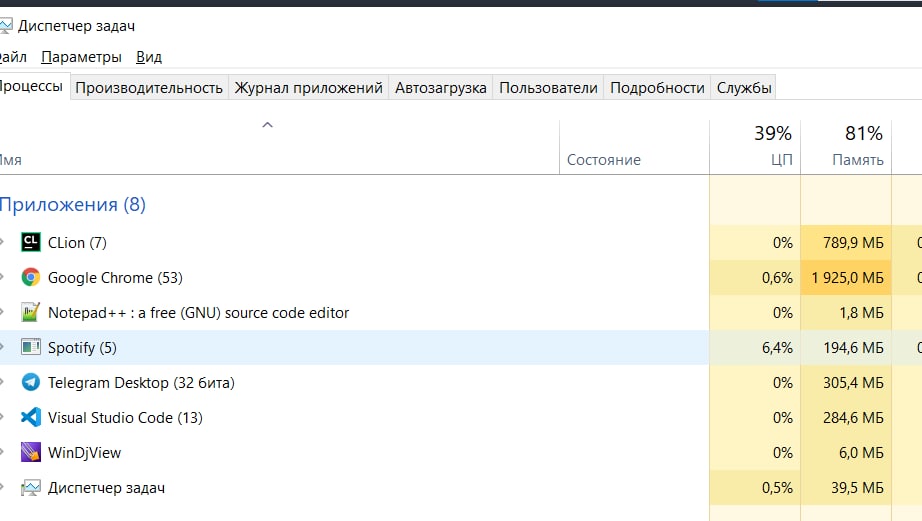
Task: Switch to the Службы tab
Action: (744, 88)
